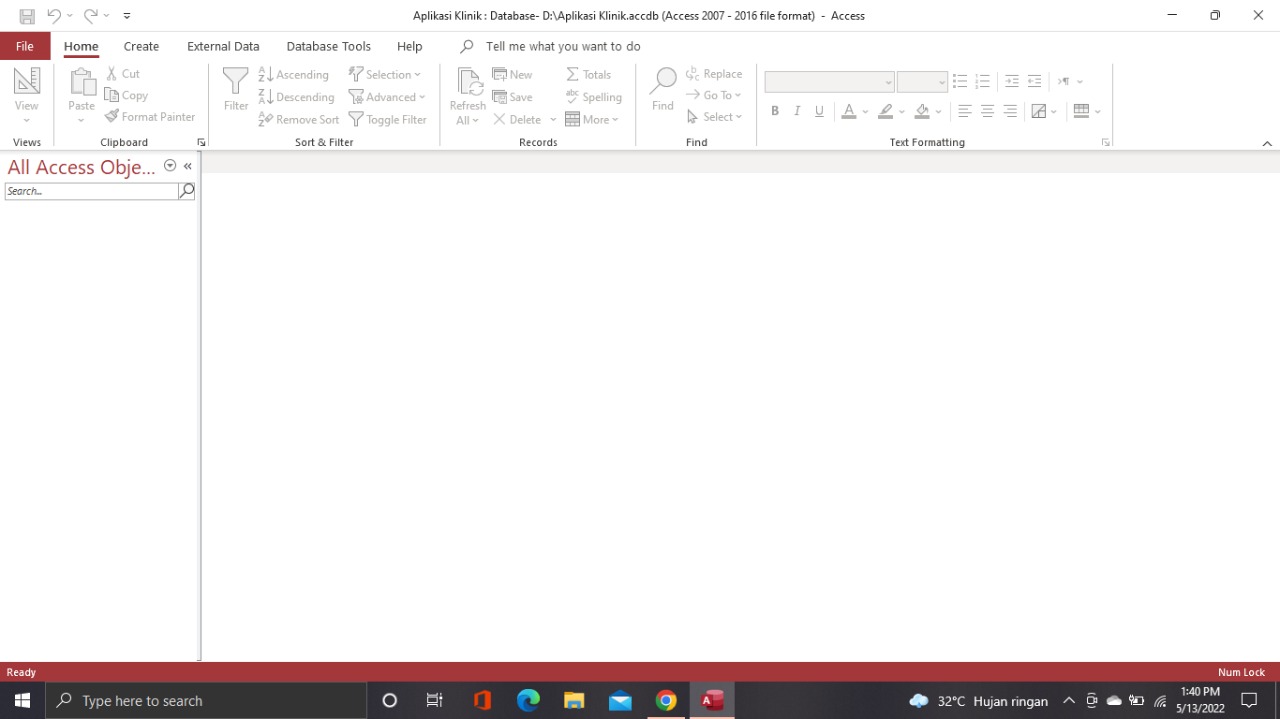Click Save record in Records group
1280x719 pixels.
513,97
